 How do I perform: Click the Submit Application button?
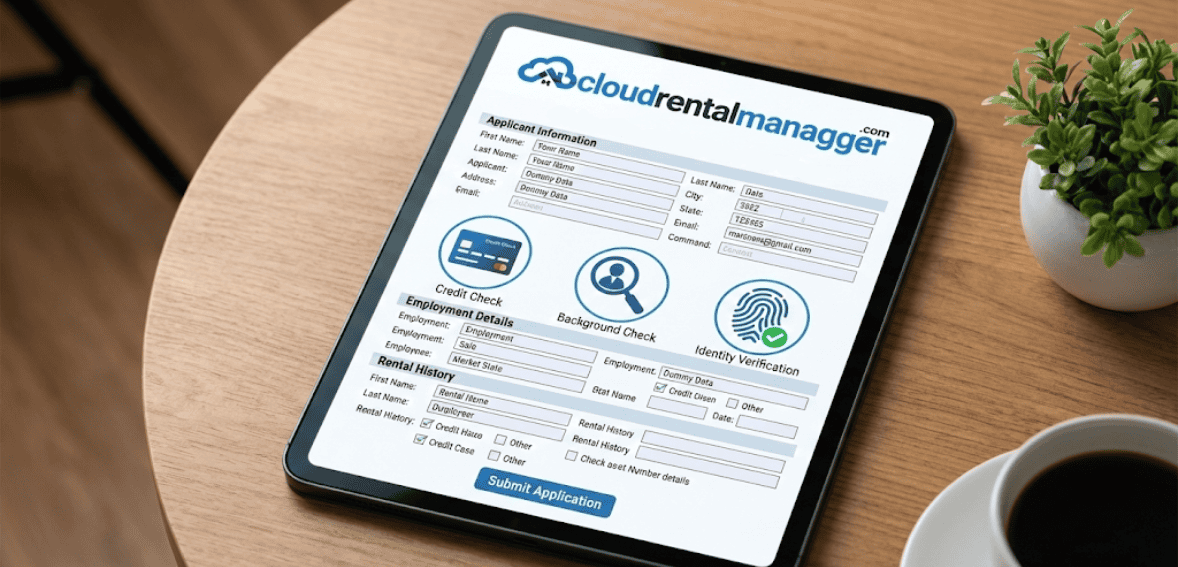click(545, 493)
